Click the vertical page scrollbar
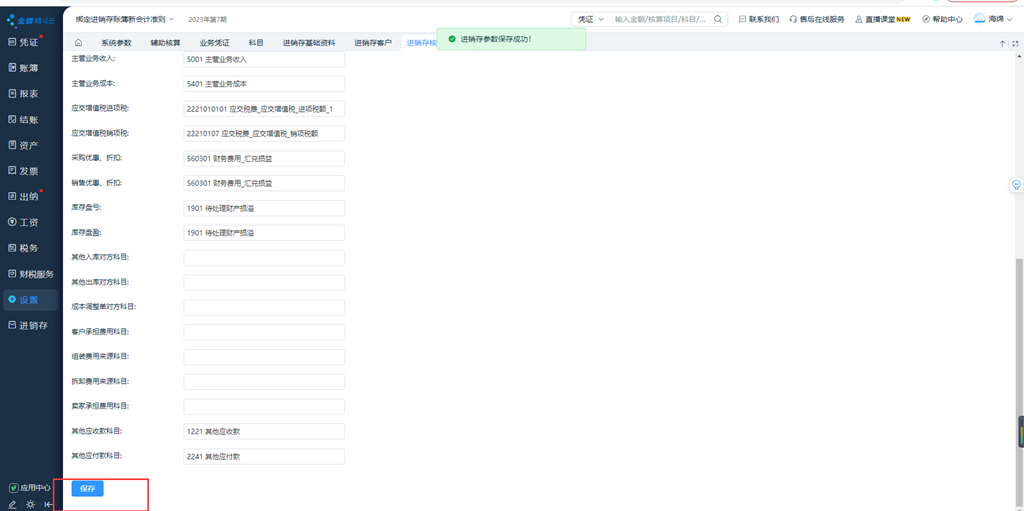The width and height of the screenshot is (1024, 511). pyautogui.click(x=1017, y=384)
